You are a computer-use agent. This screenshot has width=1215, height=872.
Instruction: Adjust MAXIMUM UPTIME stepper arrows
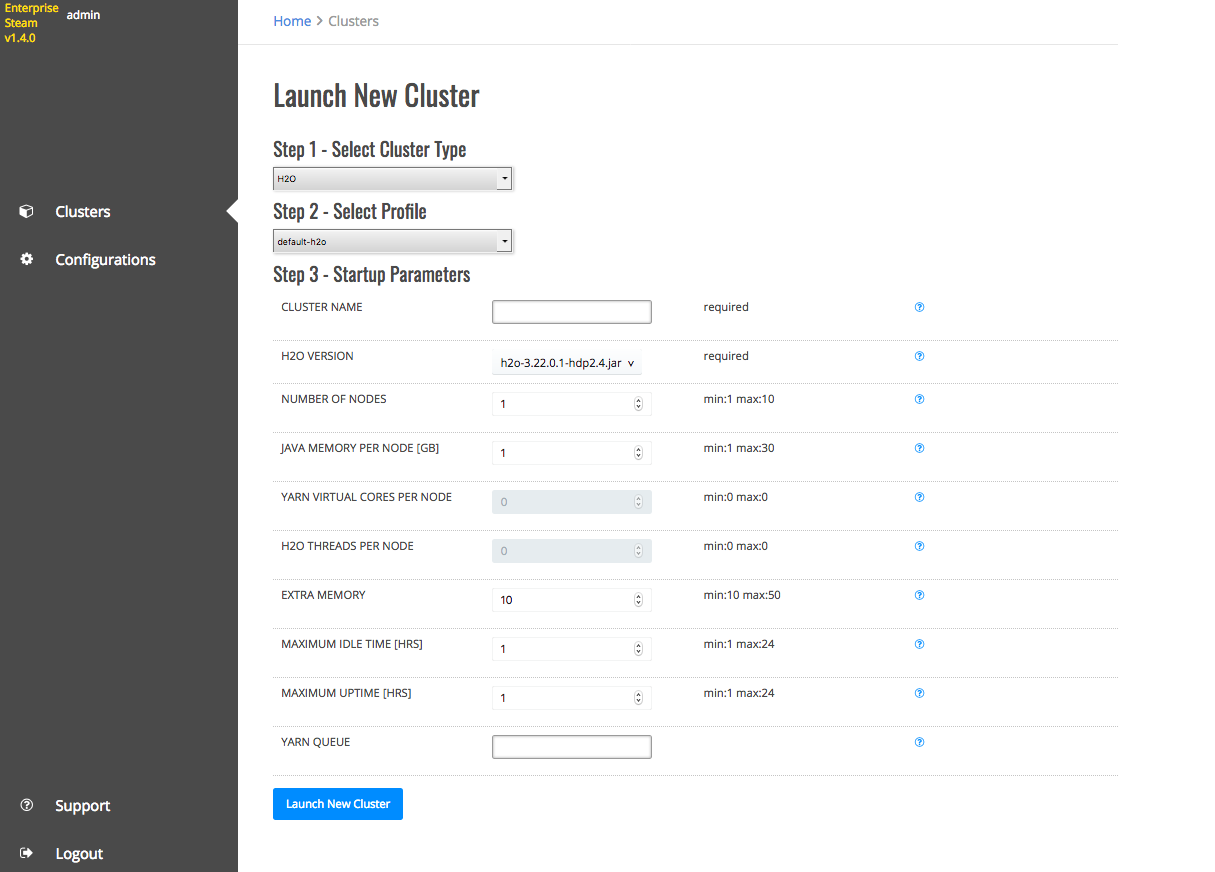click(x=638, y=698)
